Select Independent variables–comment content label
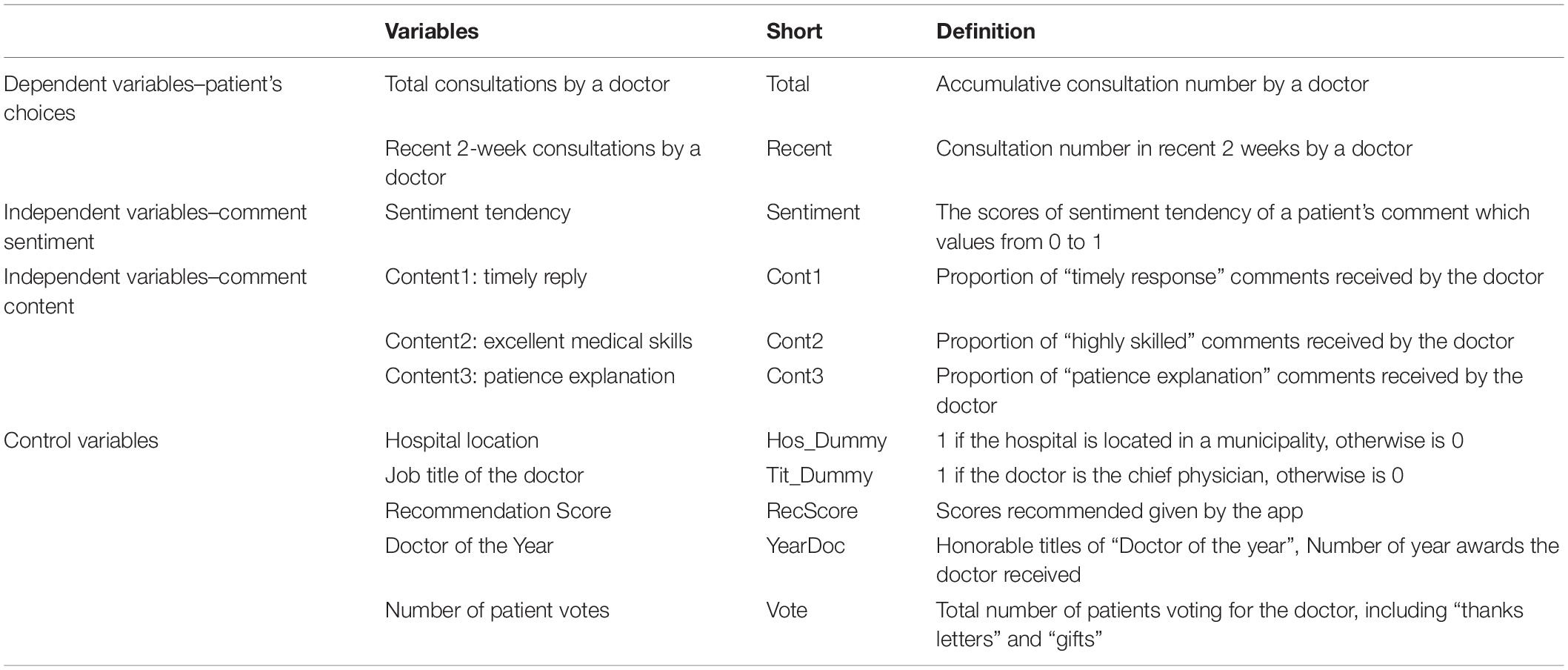 tap(155, 291)
